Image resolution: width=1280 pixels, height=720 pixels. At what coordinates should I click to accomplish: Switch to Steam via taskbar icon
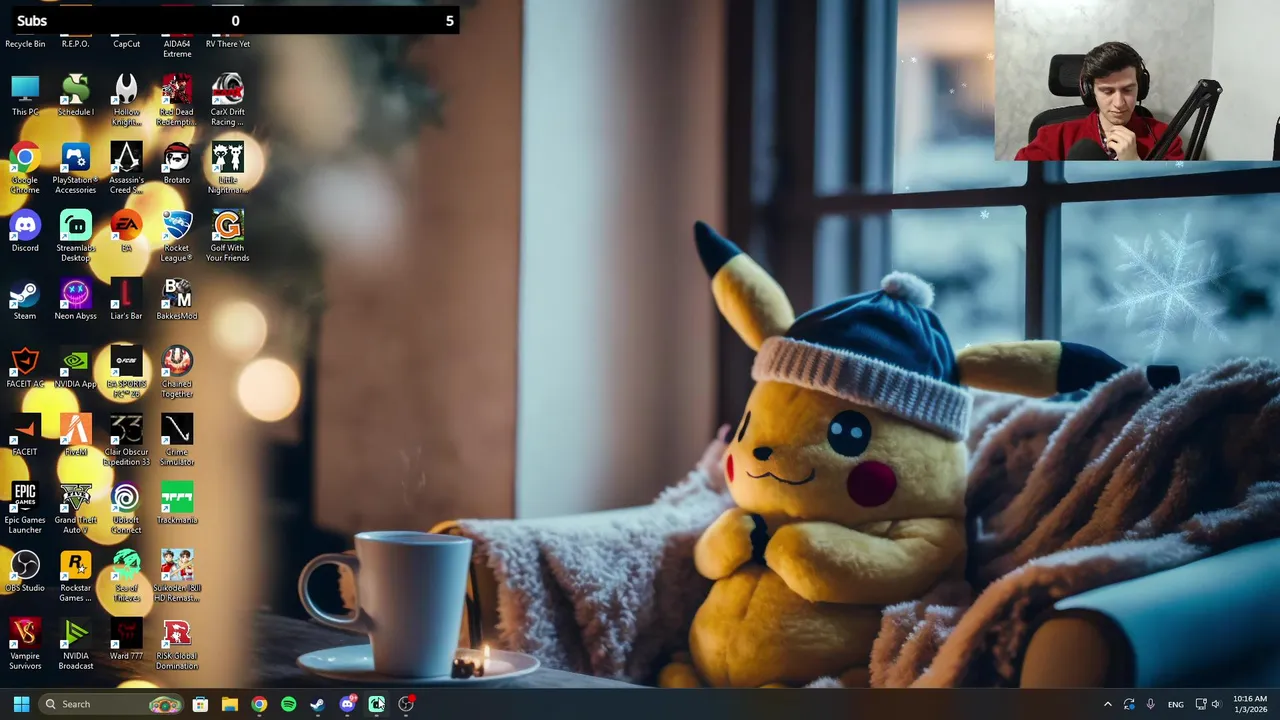(317, 704)
